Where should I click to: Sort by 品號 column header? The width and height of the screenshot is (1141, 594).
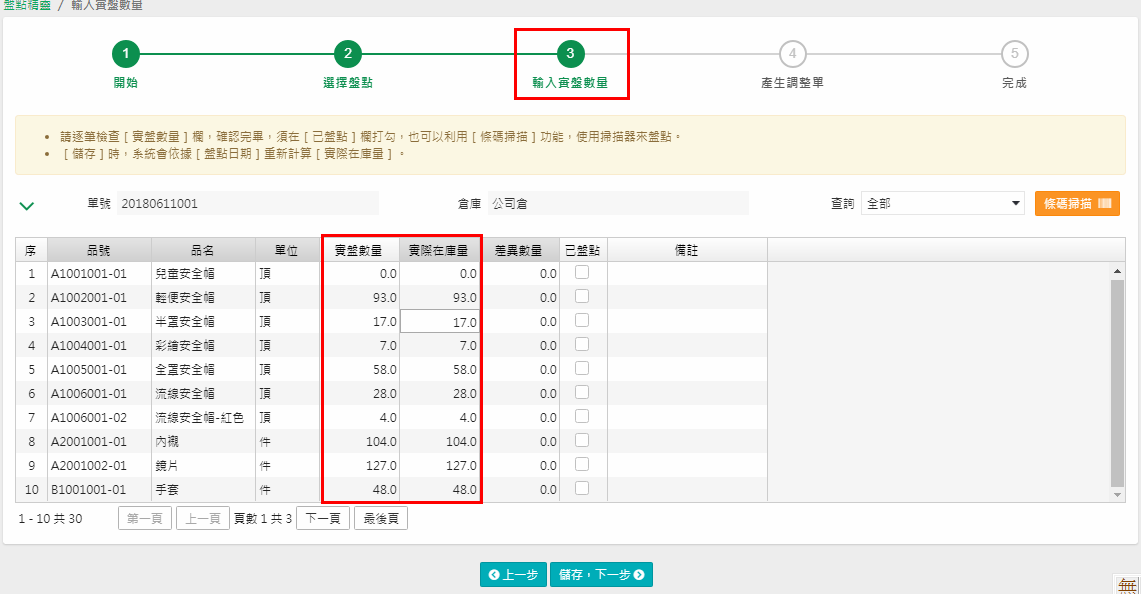click(x=99, y=250)
